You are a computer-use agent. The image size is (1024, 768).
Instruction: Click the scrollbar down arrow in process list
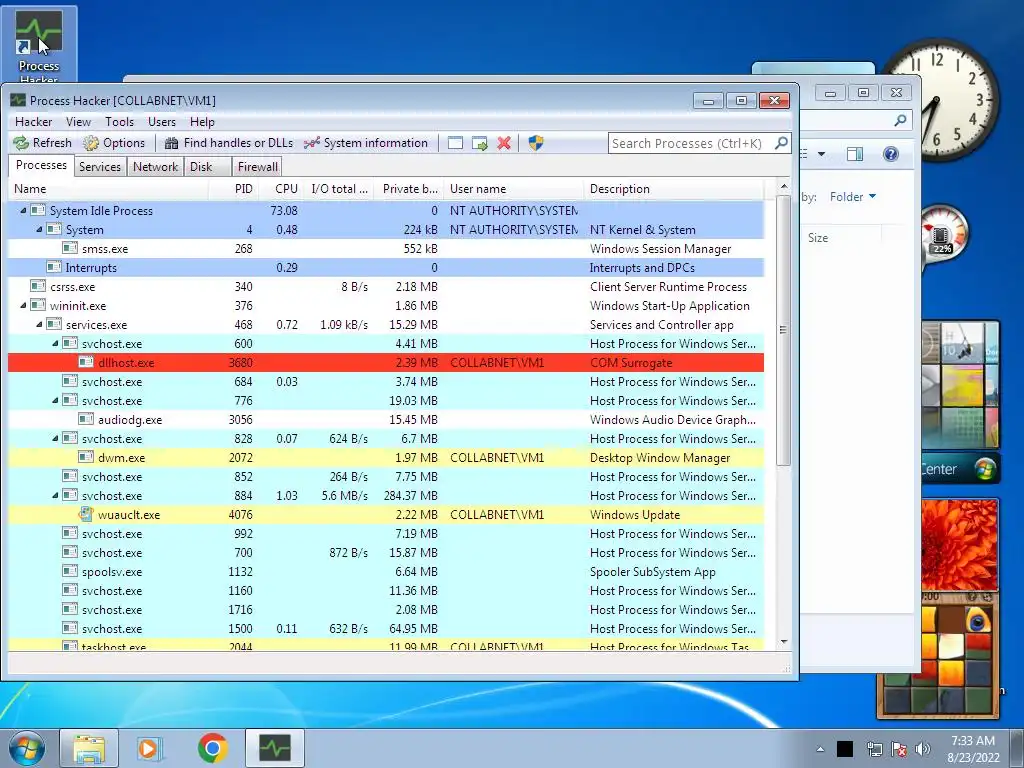784,642
